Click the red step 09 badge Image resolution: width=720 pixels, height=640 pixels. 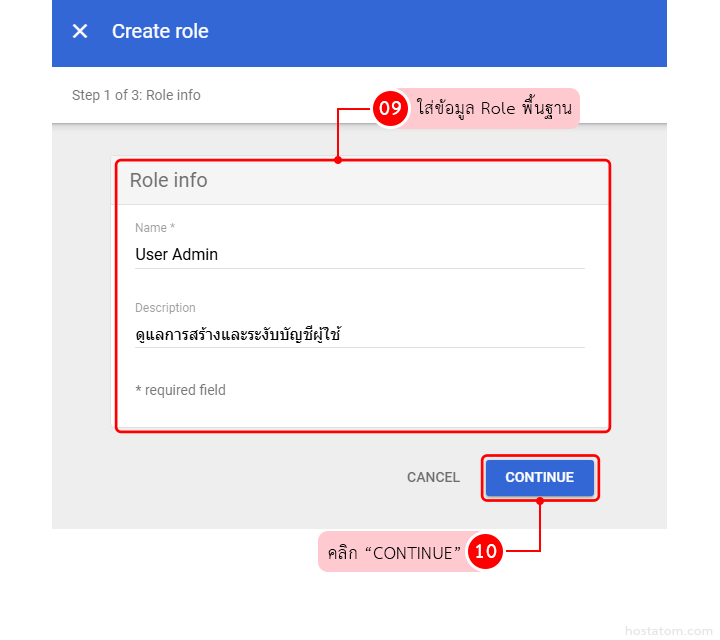(390, 109)
